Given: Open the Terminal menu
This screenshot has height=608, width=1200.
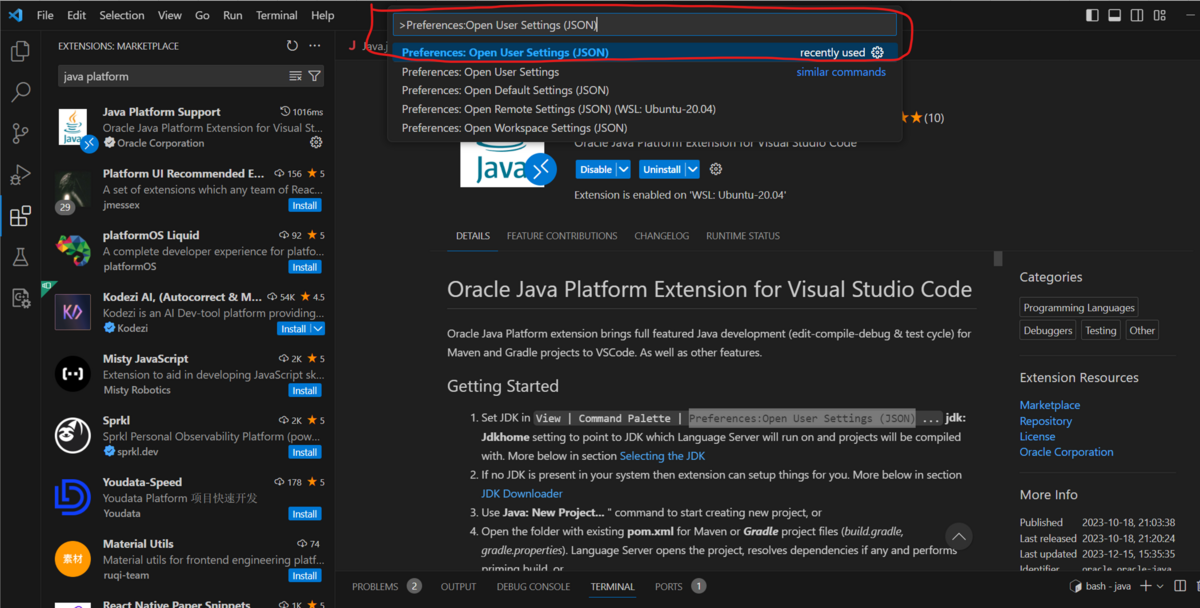Looking at the screenshot, I should (277, 15).
